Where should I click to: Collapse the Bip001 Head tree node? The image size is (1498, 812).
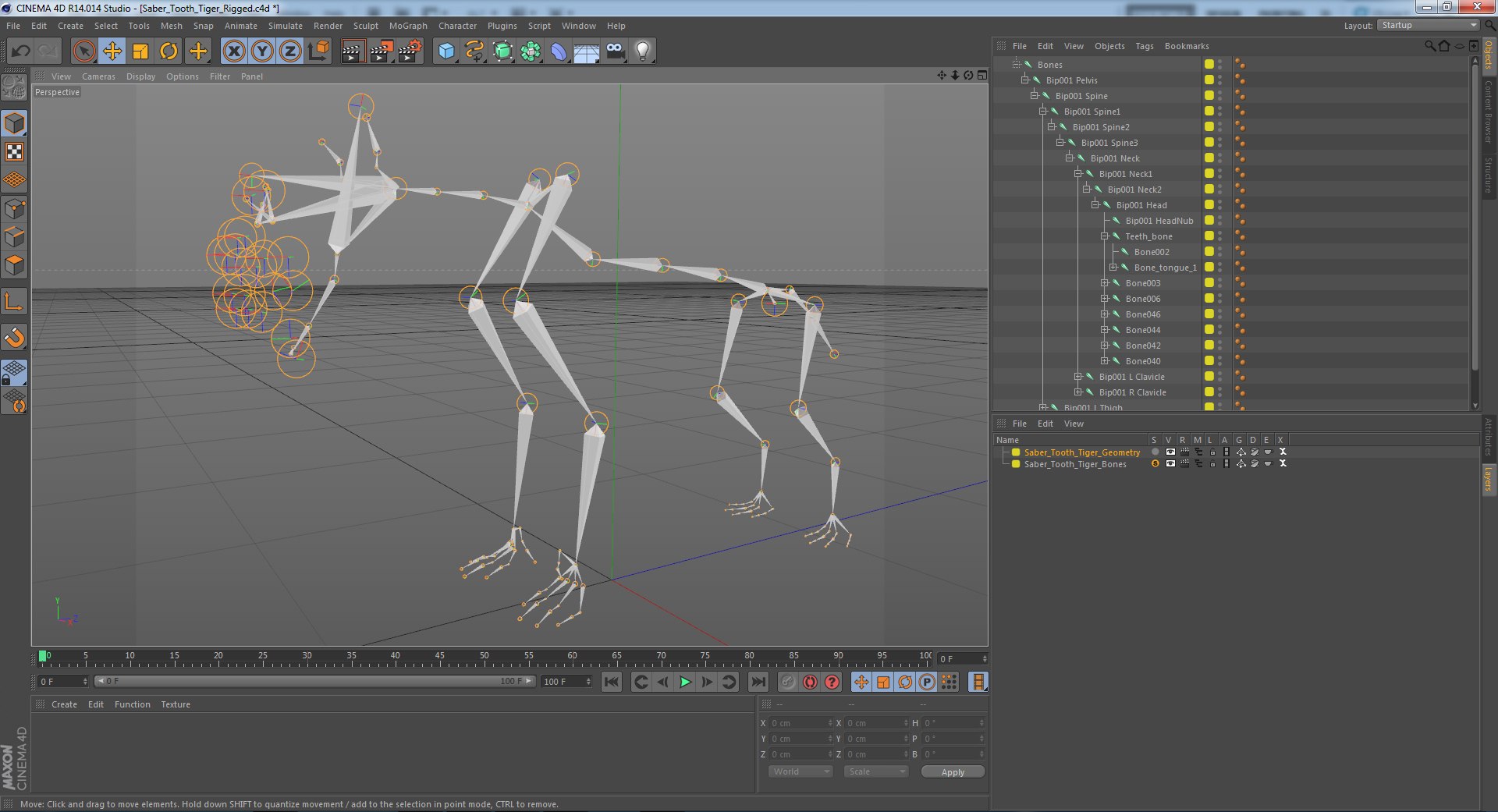(1095, 205)
